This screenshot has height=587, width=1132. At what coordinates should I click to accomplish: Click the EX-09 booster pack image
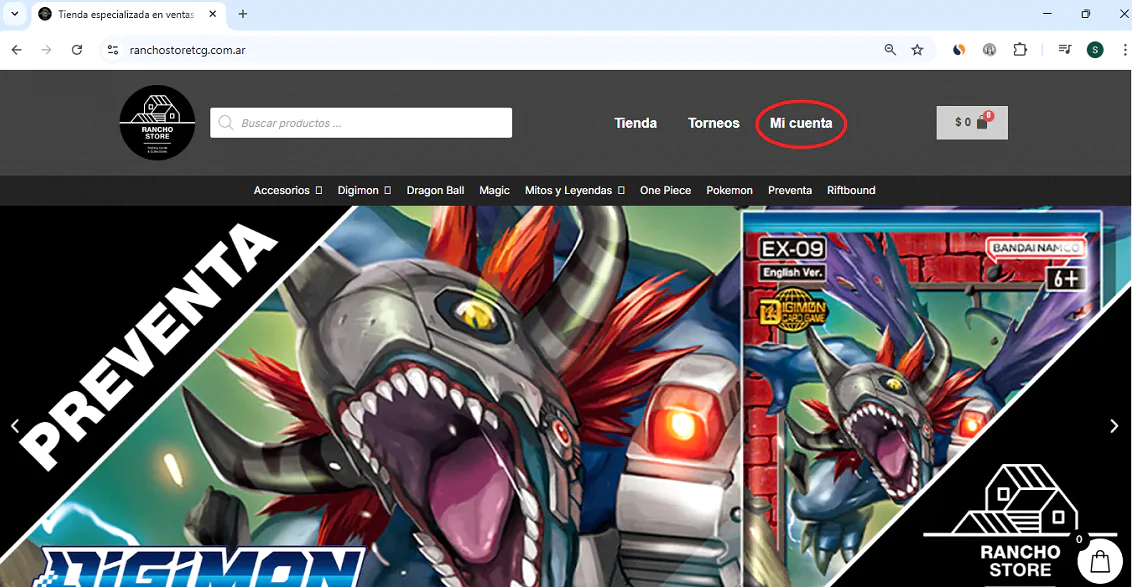pos(922,397)
